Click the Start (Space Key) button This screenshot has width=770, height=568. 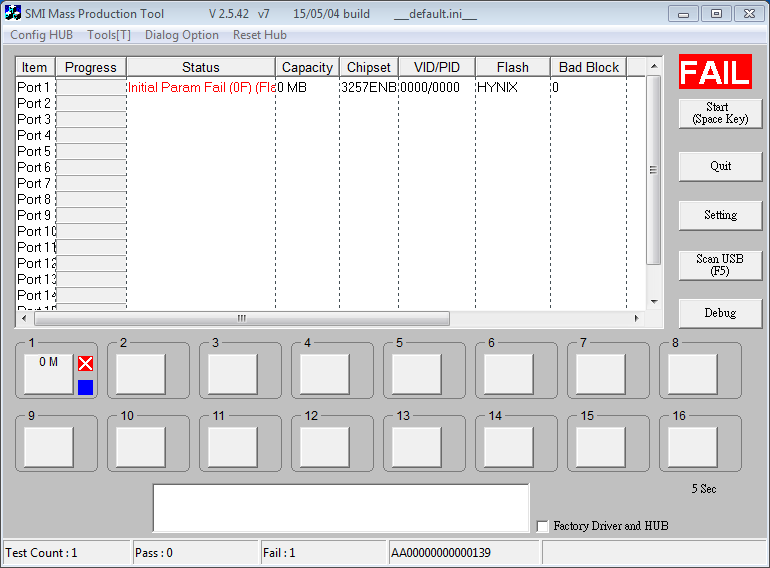tap(720, 113)
